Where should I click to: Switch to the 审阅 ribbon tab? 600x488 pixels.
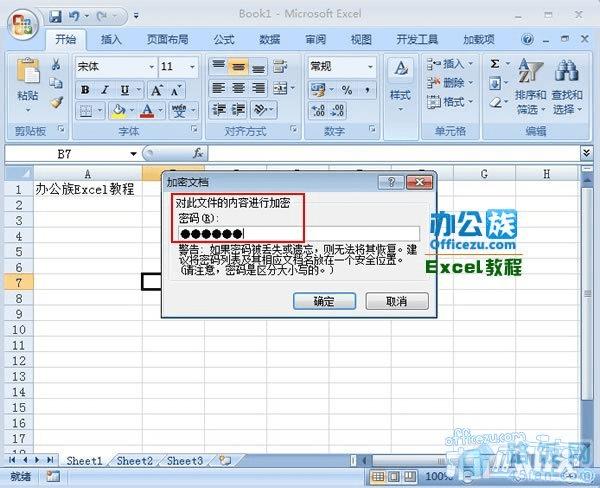coord(316,39)
